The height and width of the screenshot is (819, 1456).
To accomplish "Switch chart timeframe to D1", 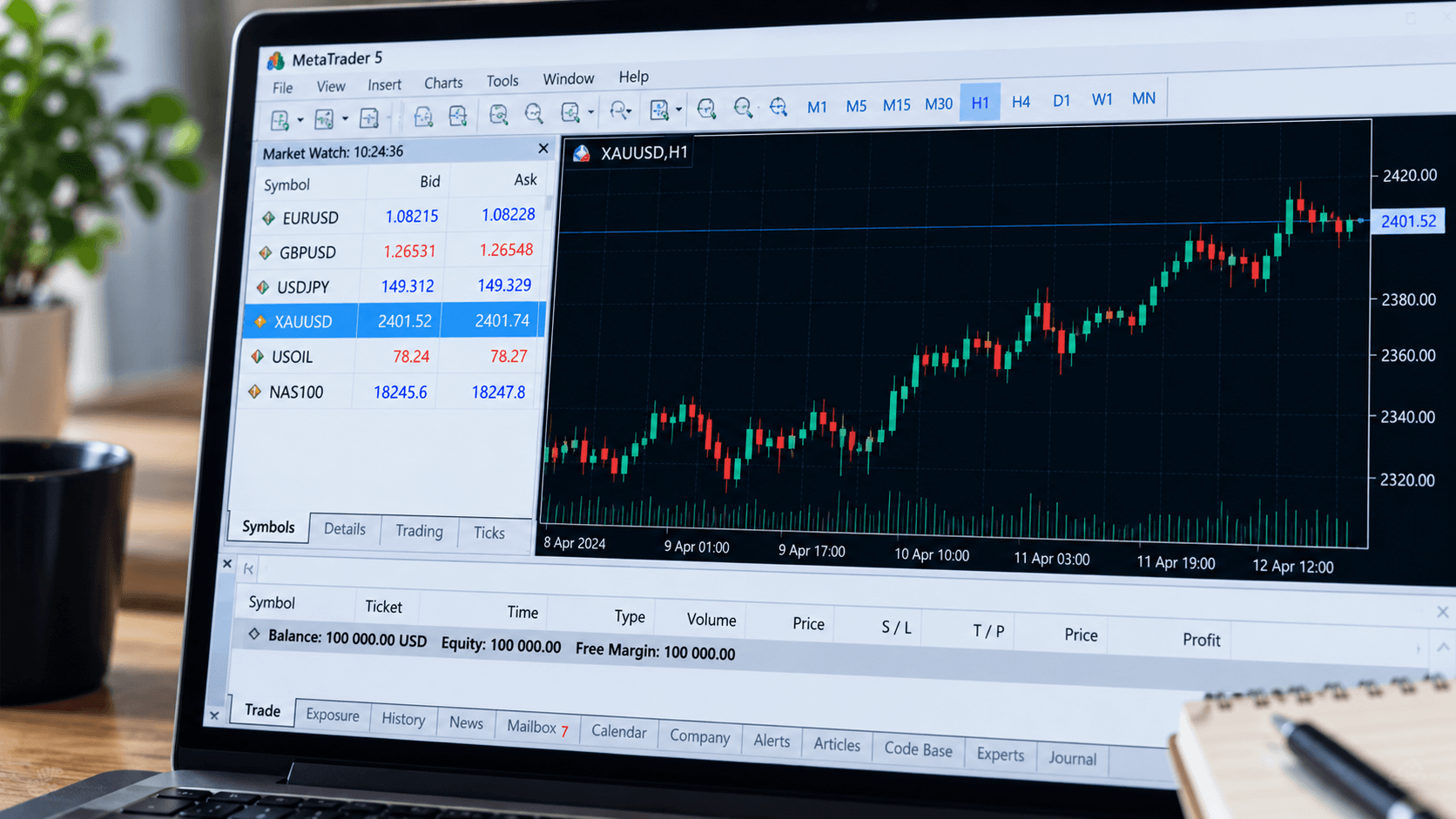I will tap(1061, 101).
